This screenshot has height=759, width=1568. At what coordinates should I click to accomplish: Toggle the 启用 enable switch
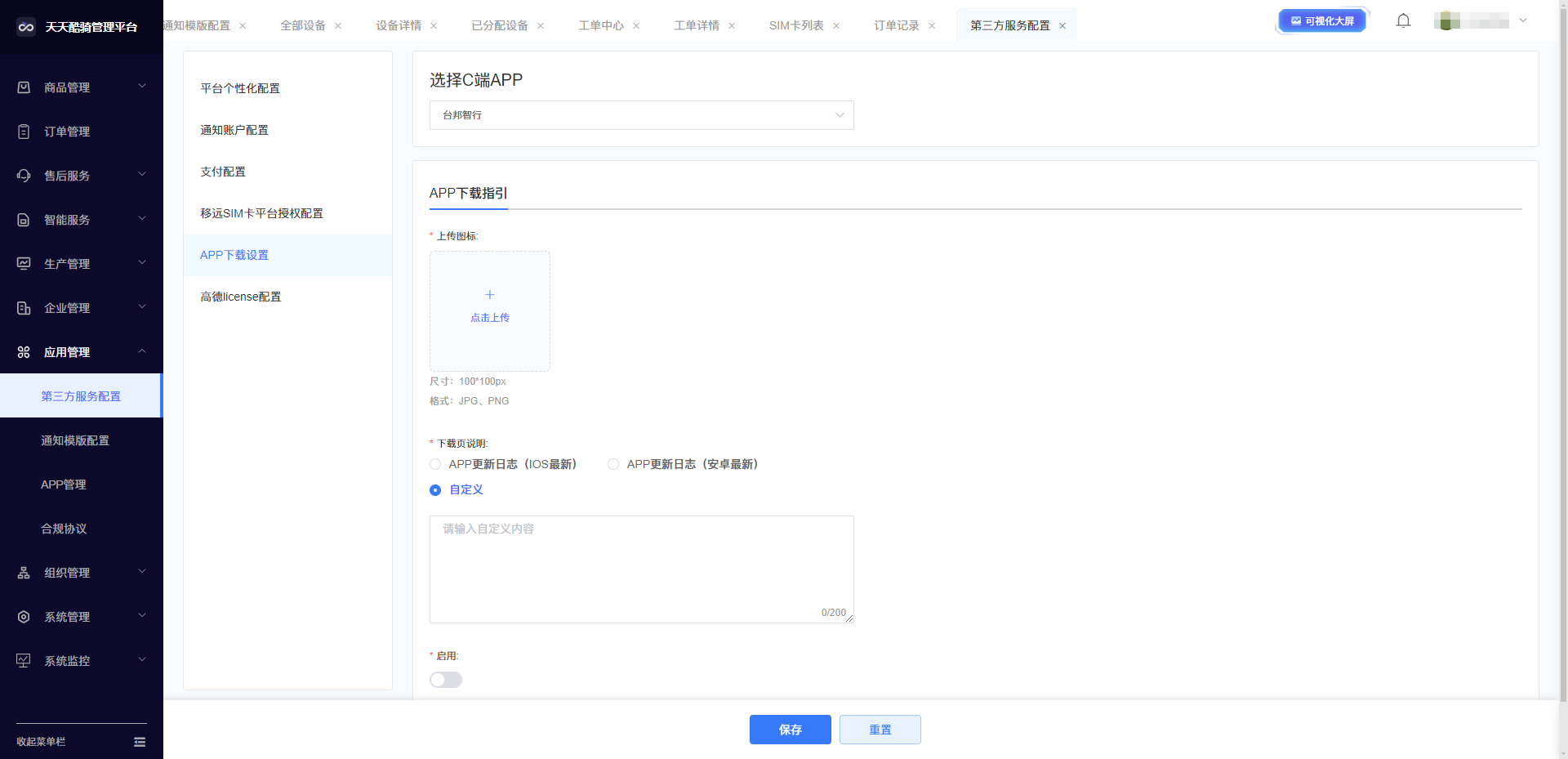(446, 680)
